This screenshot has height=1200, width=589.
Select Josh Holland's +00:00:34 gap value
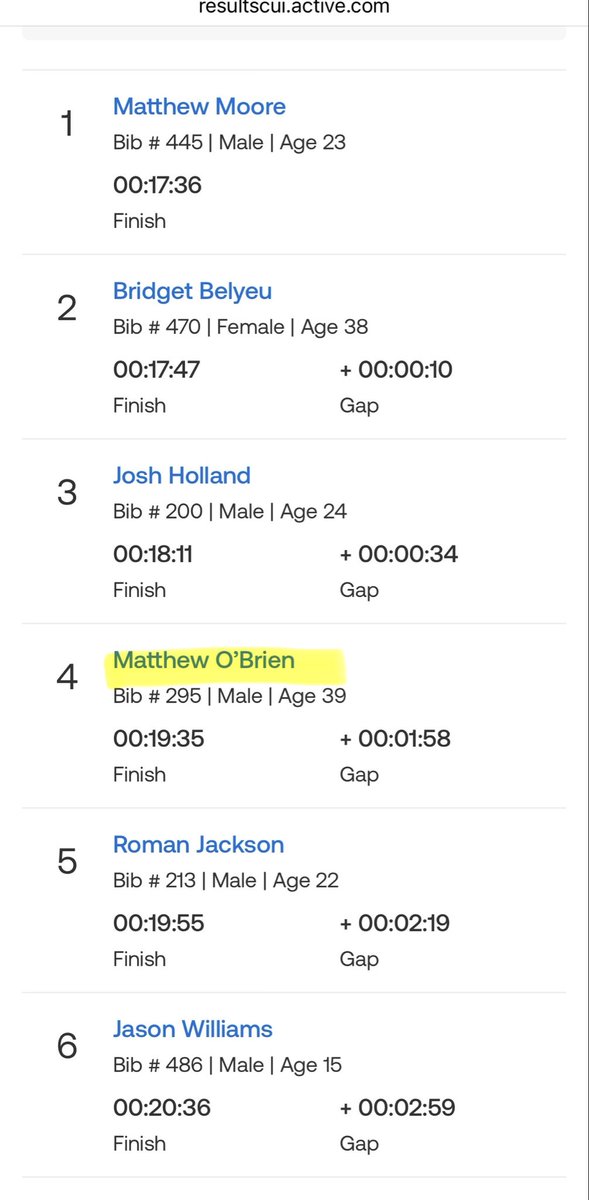point(399,554)
